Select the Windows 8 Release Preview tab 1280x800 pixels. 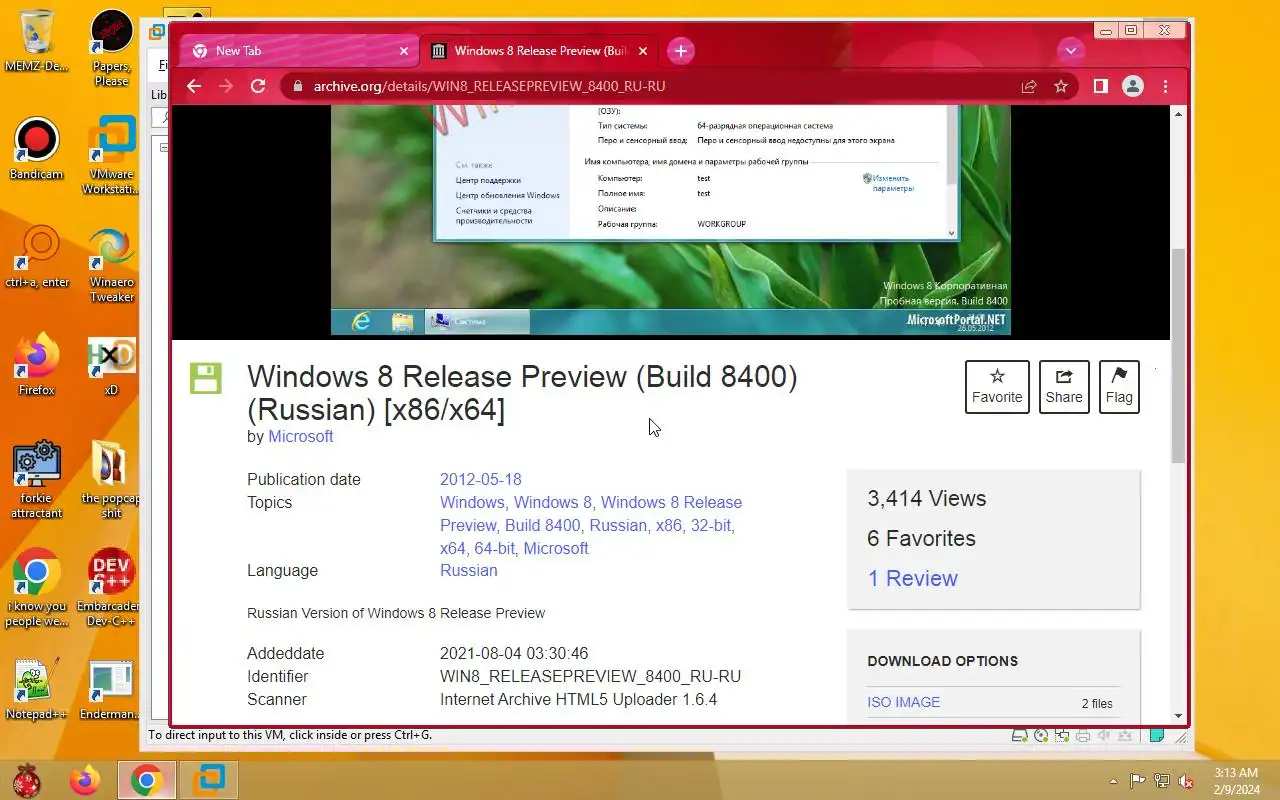(x=539, y=51)
